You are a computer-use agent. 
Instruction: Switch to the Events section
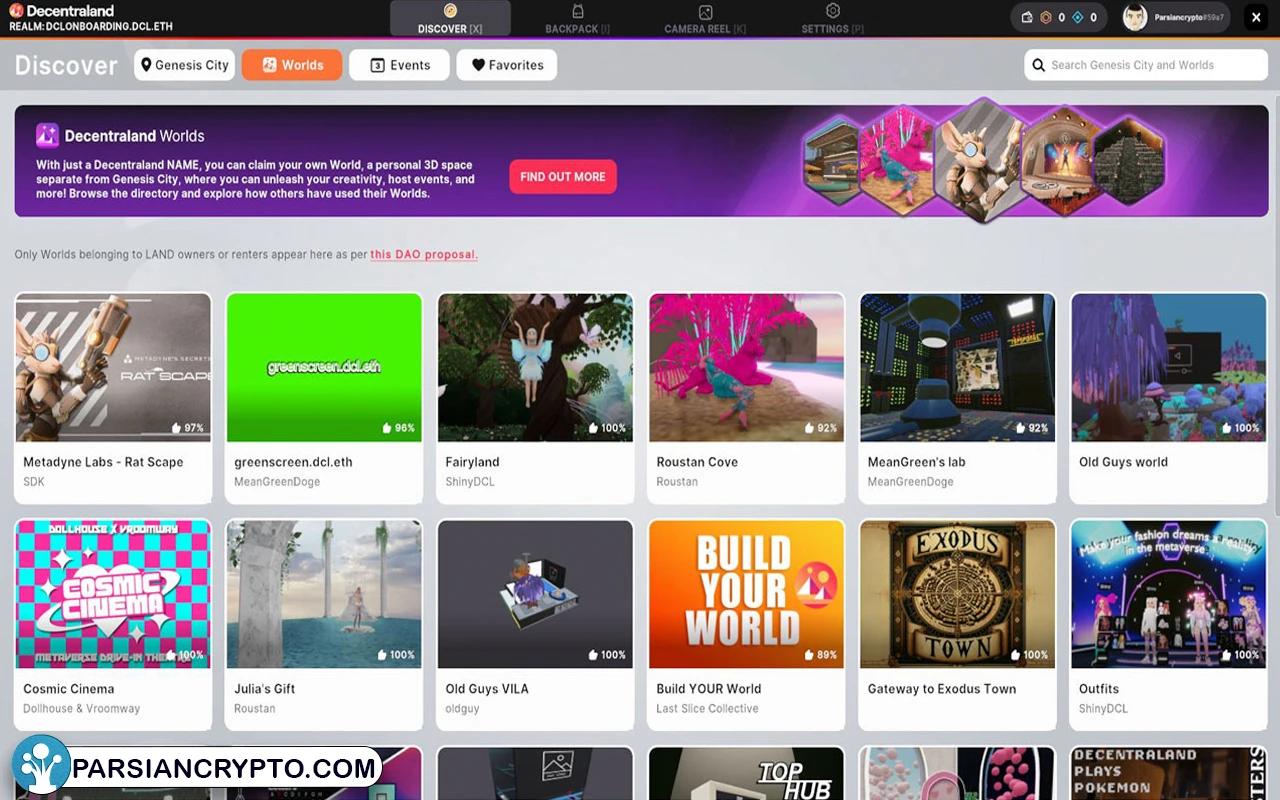coord(399,65)
